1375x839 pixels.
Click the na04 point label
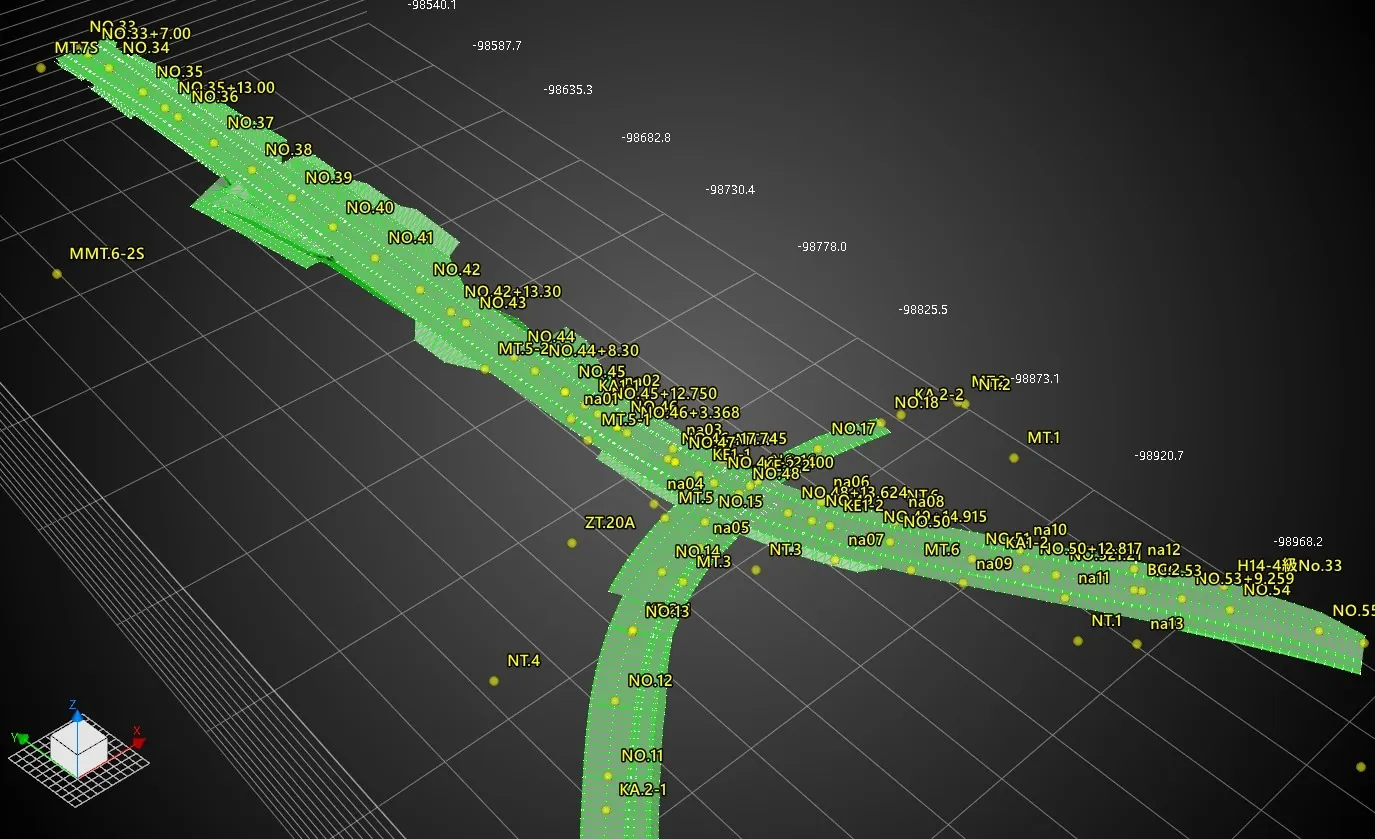pyautogui.click(x=686, y=484)
